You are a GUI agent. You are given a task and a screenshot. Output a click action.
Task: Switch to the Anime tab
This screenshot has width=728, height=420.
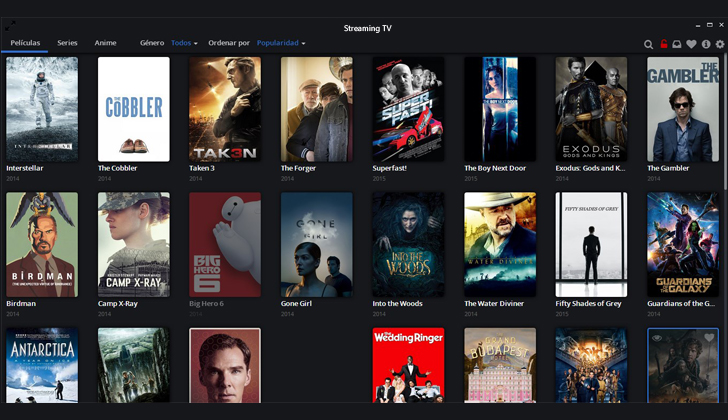(x=105, y=43)
